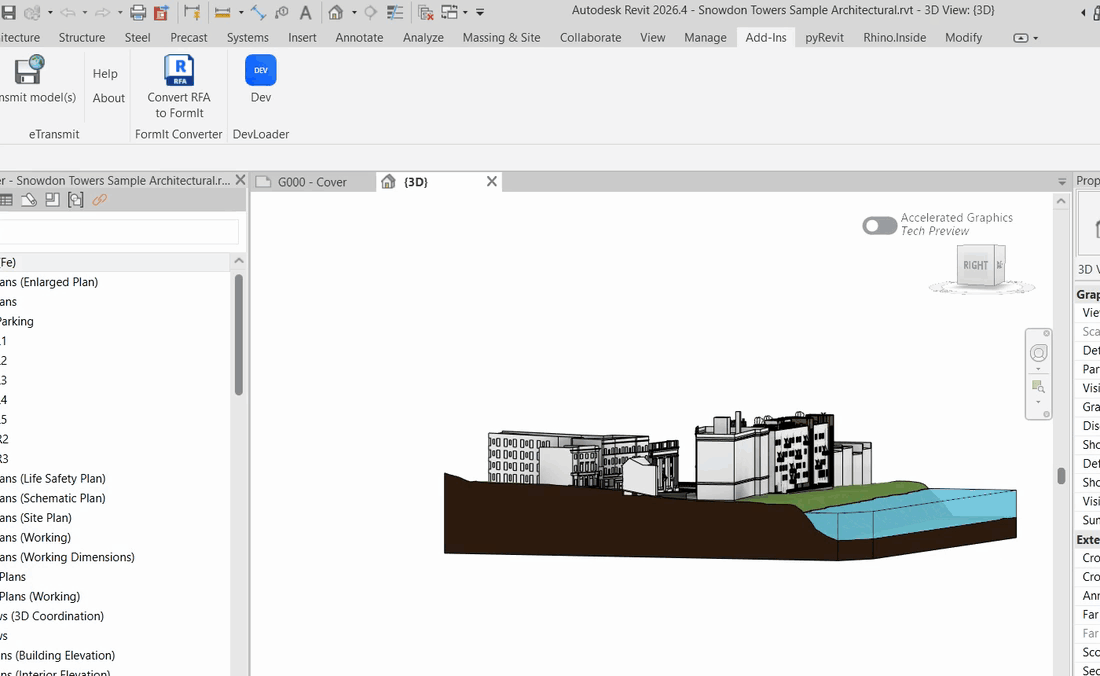Select the '(Site Plan)' browser row
This screenshot has height=676, width=1100.
tap(115, 518)
